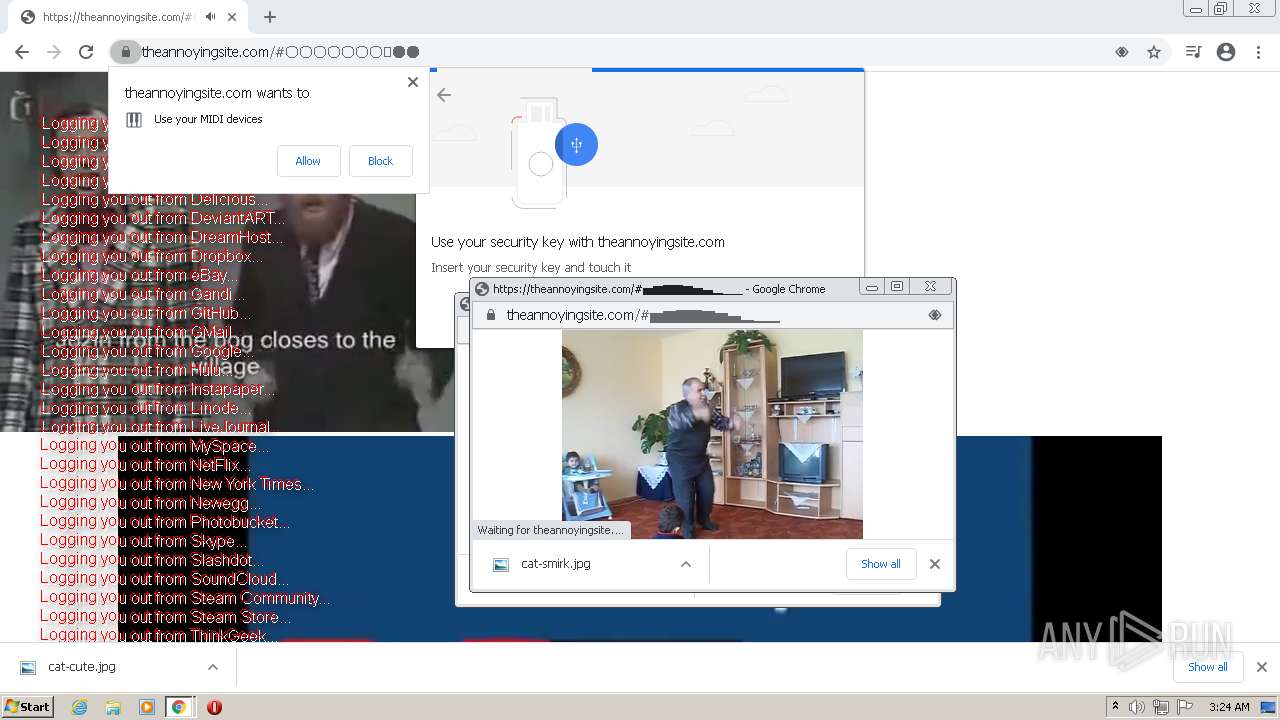Click the dancing man video in the popup
Image resolution: width=1280 pixels, height=720 pixels.
click(x=712, y=434)
